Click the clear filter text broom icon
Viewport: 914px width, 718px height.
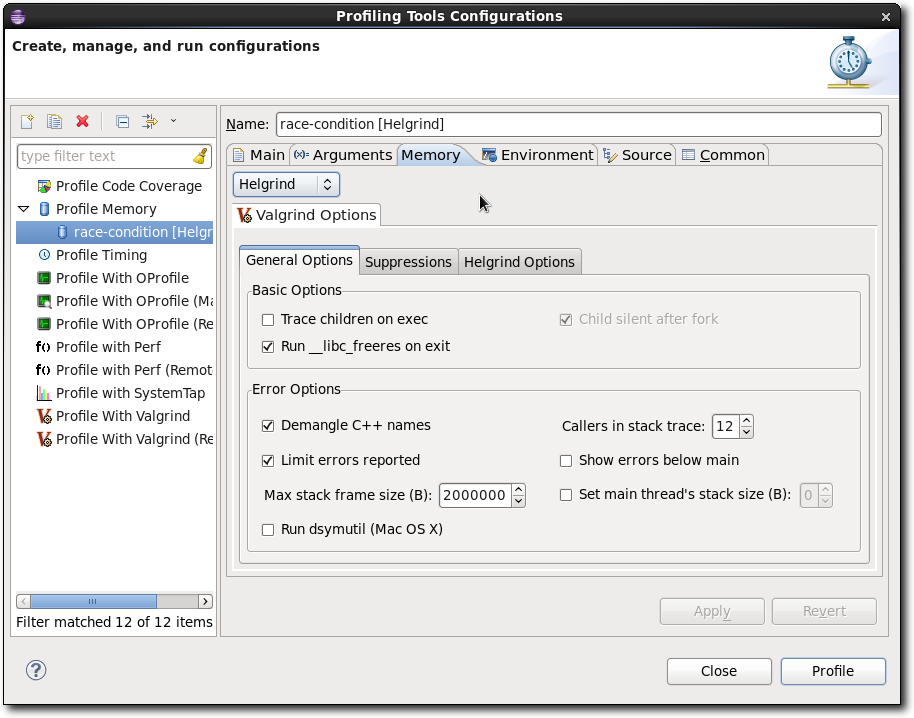(x=200, y=156)
